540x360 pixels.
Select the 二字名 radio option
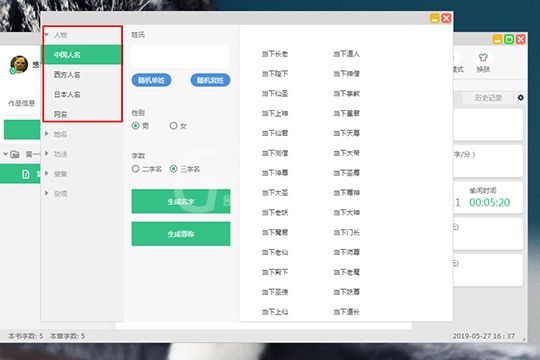135,169
